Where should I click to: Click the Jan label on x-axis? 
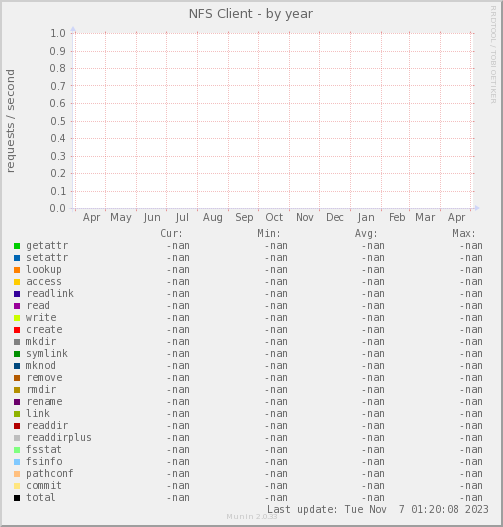click(366, 217)
